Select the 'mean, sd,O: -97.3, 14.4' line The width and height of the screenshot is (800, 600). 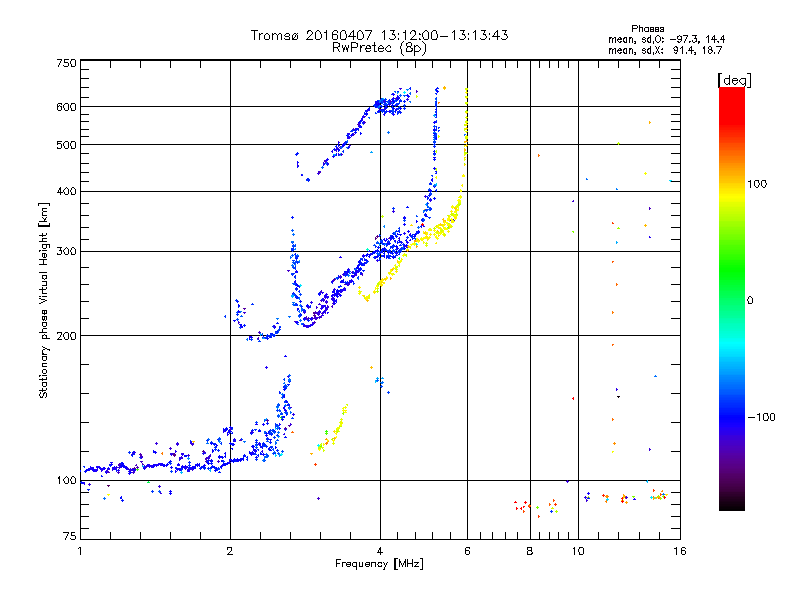(x=666, y=39)
